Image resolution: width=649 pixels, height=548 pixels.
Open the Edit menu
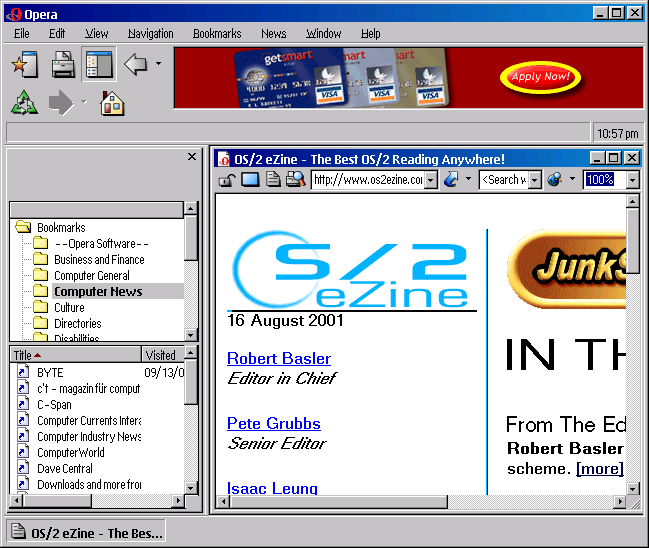click(x=57, y=34)
